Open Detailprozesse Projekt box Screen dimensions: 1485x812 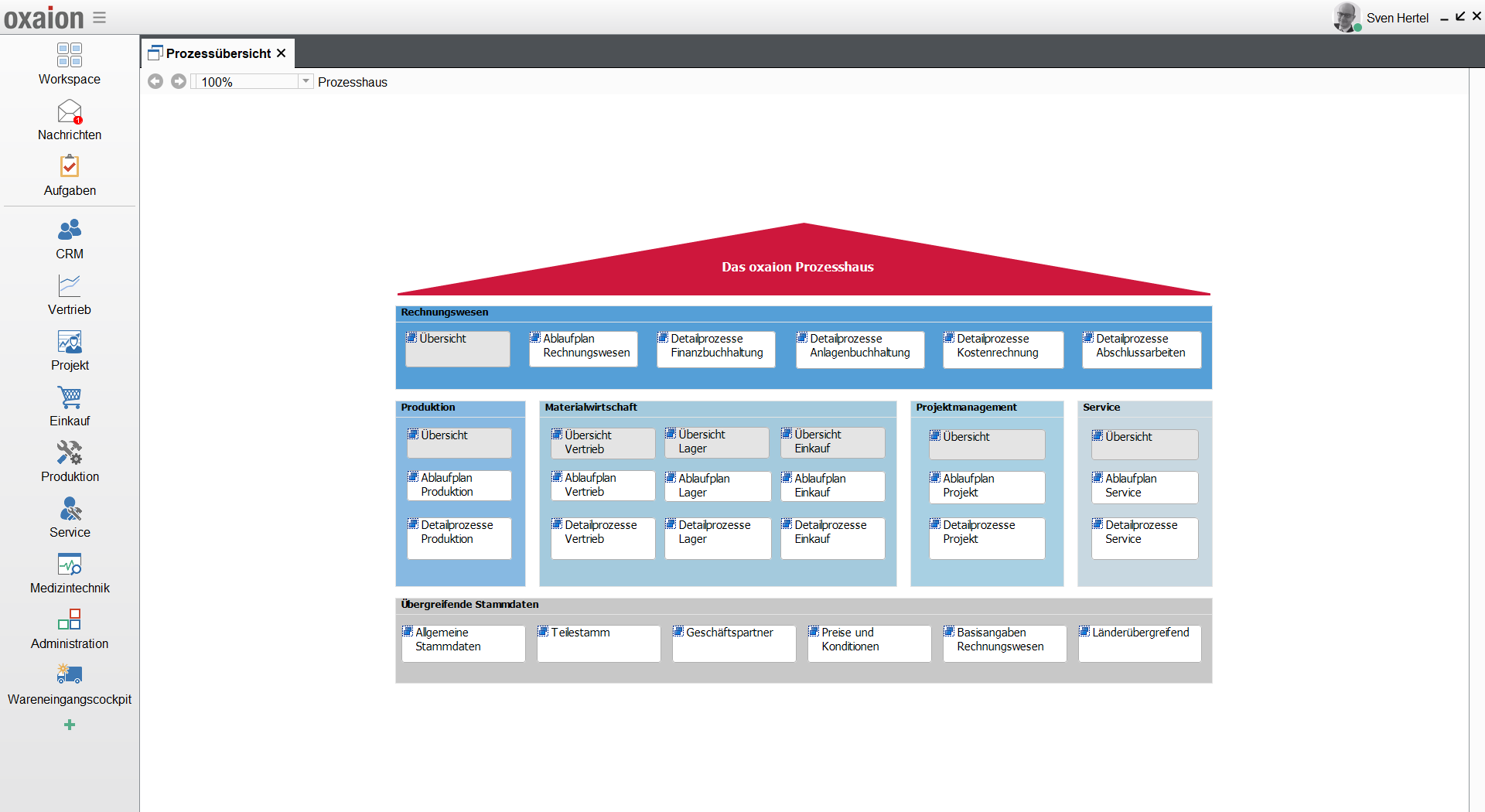(987, 538)
